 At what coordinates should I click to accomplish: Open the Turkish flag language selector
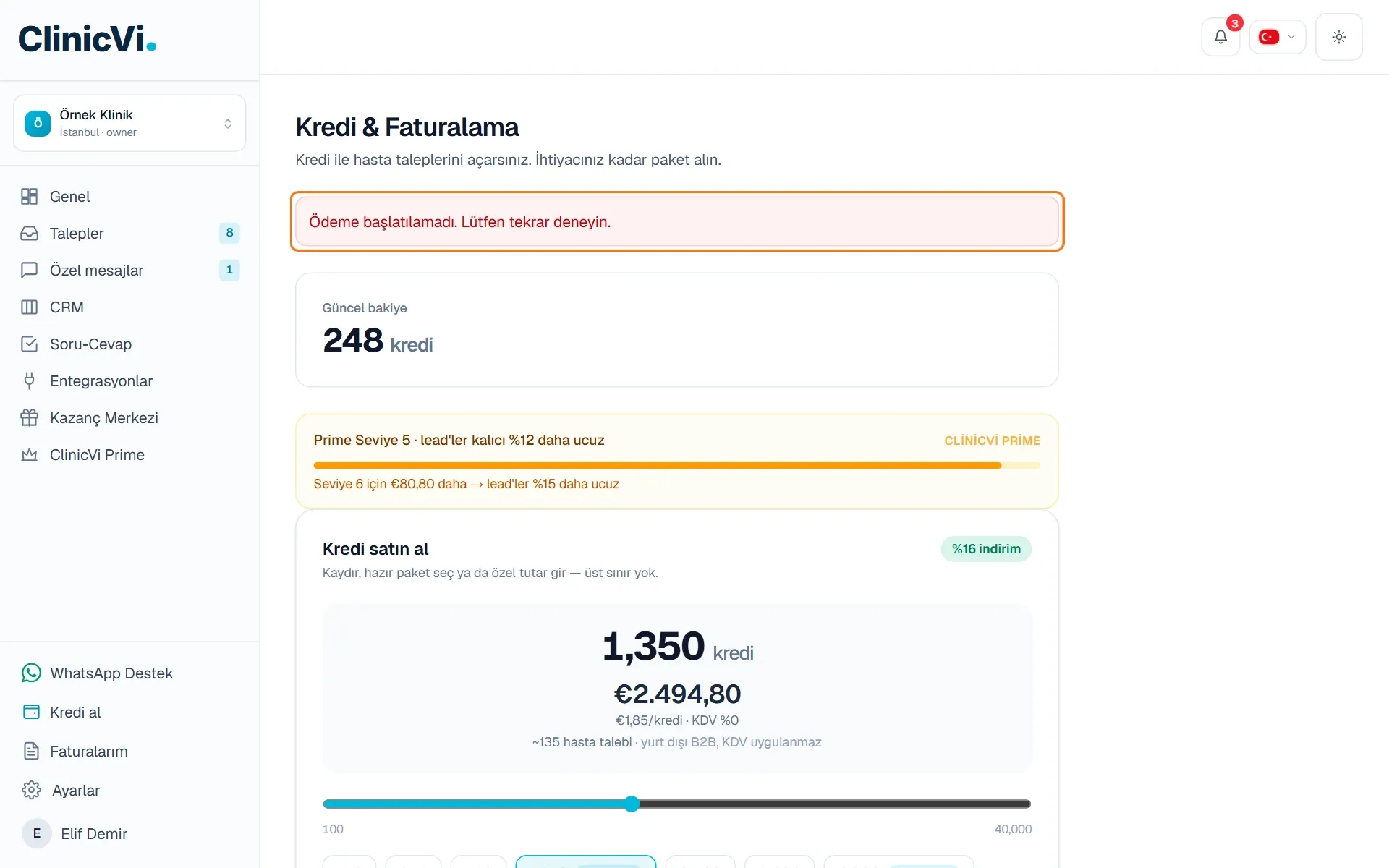[x=1277, y=37]
